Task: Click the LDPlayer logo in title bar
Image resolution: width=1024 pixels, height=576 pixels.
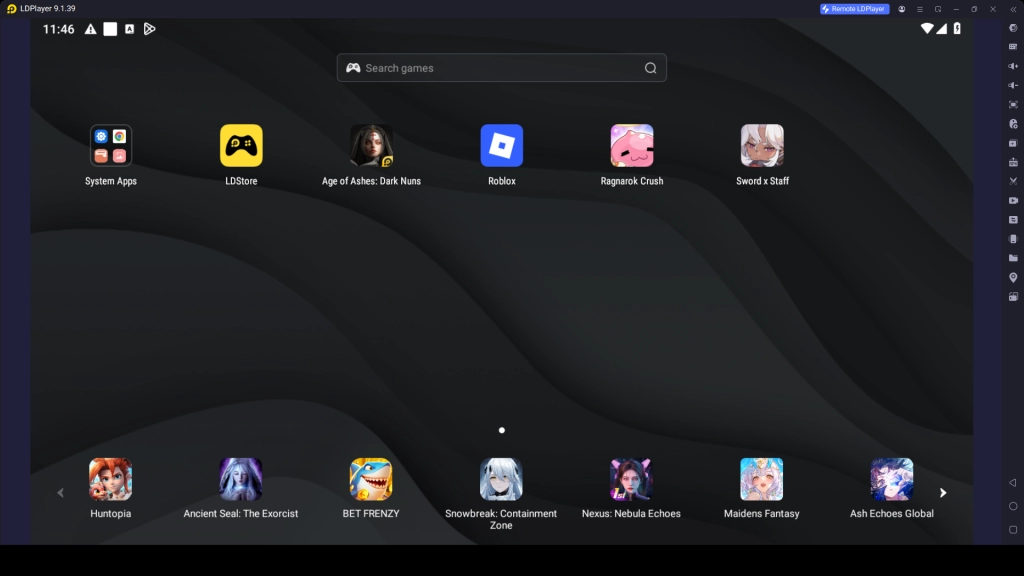Action: tap(11, 9)
